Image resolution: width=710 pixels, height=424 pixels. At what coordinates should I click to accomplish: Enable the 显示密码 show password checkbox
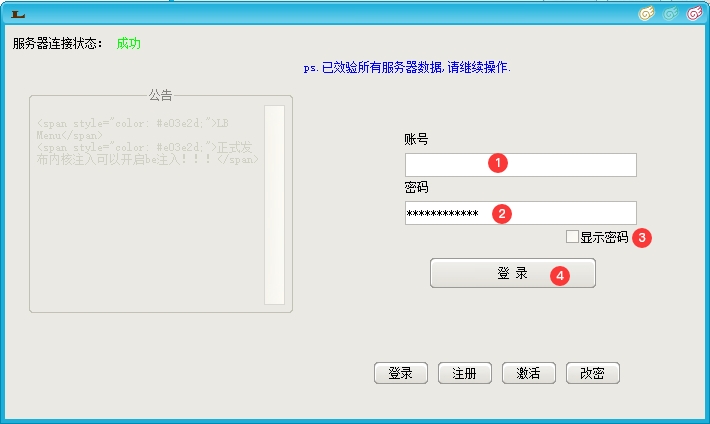coord(572,237)
